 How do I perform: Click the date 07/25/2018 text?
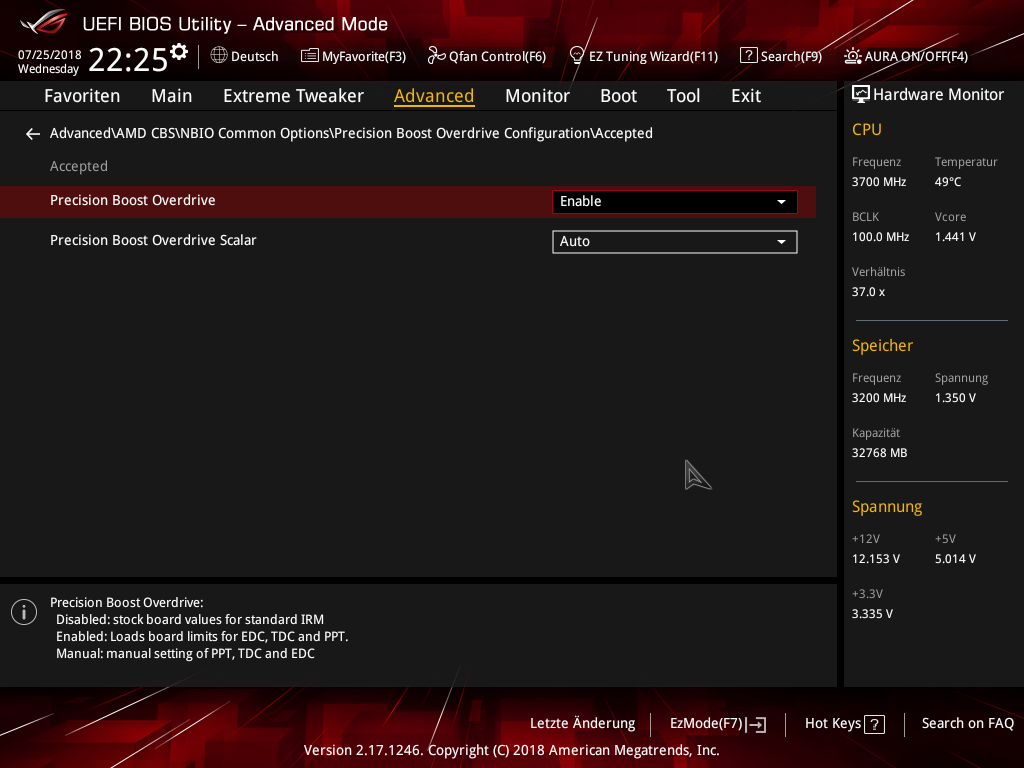[50, 55]
